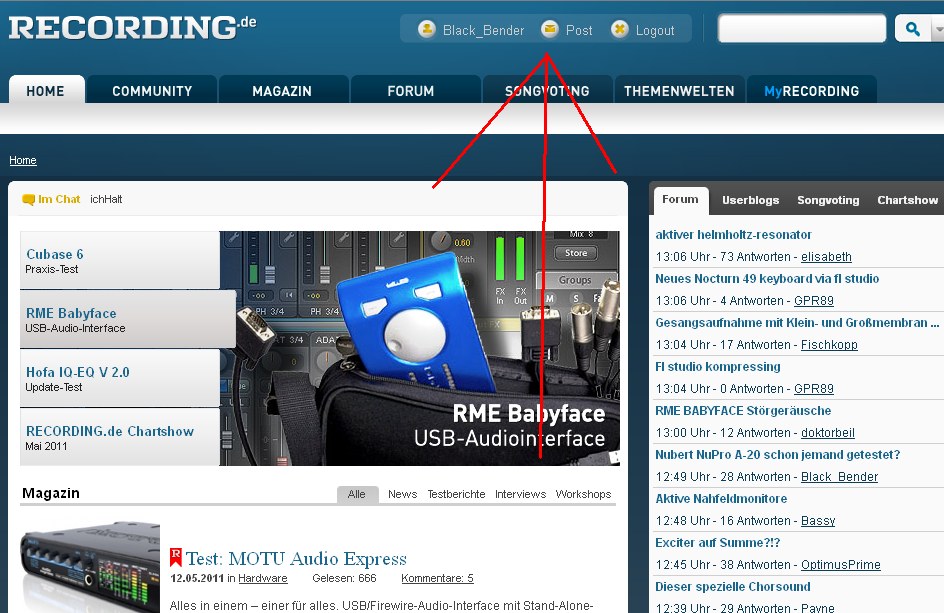Expand the dropdown arrow next to search button
This screenshot has height=613, width=944.
click(937, 28)
